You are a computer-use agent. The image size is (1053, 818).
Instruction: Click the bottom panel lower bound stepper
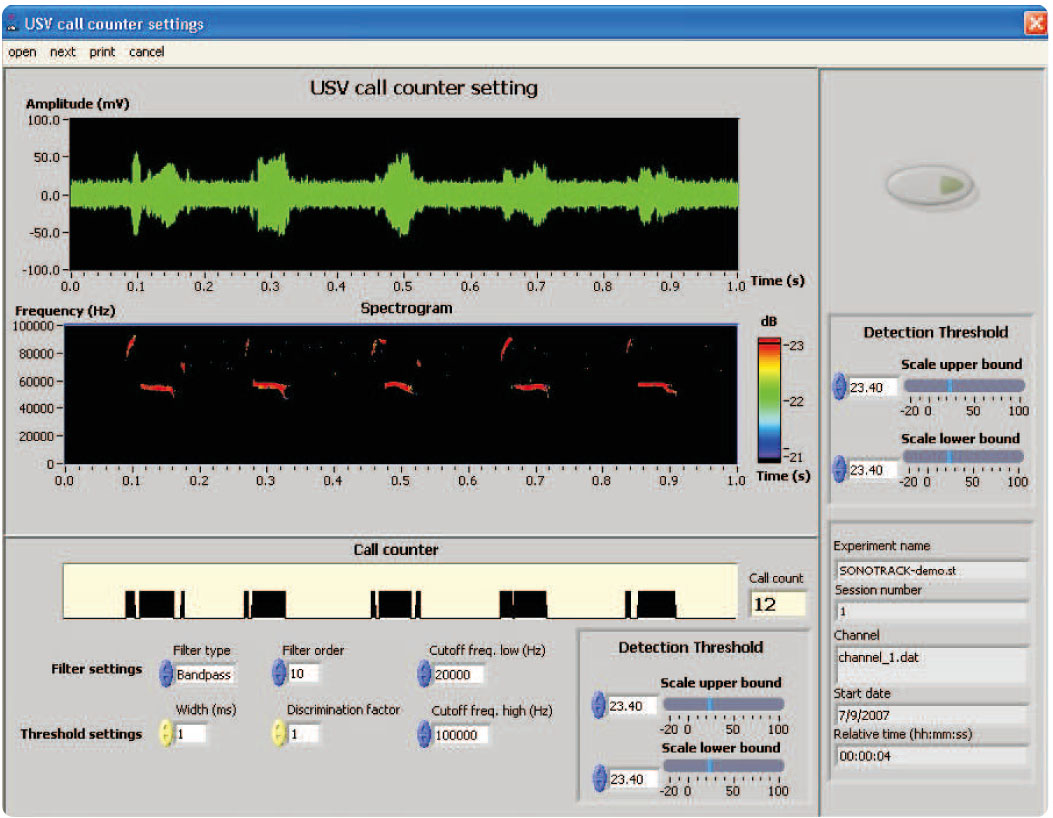point(599,778)
